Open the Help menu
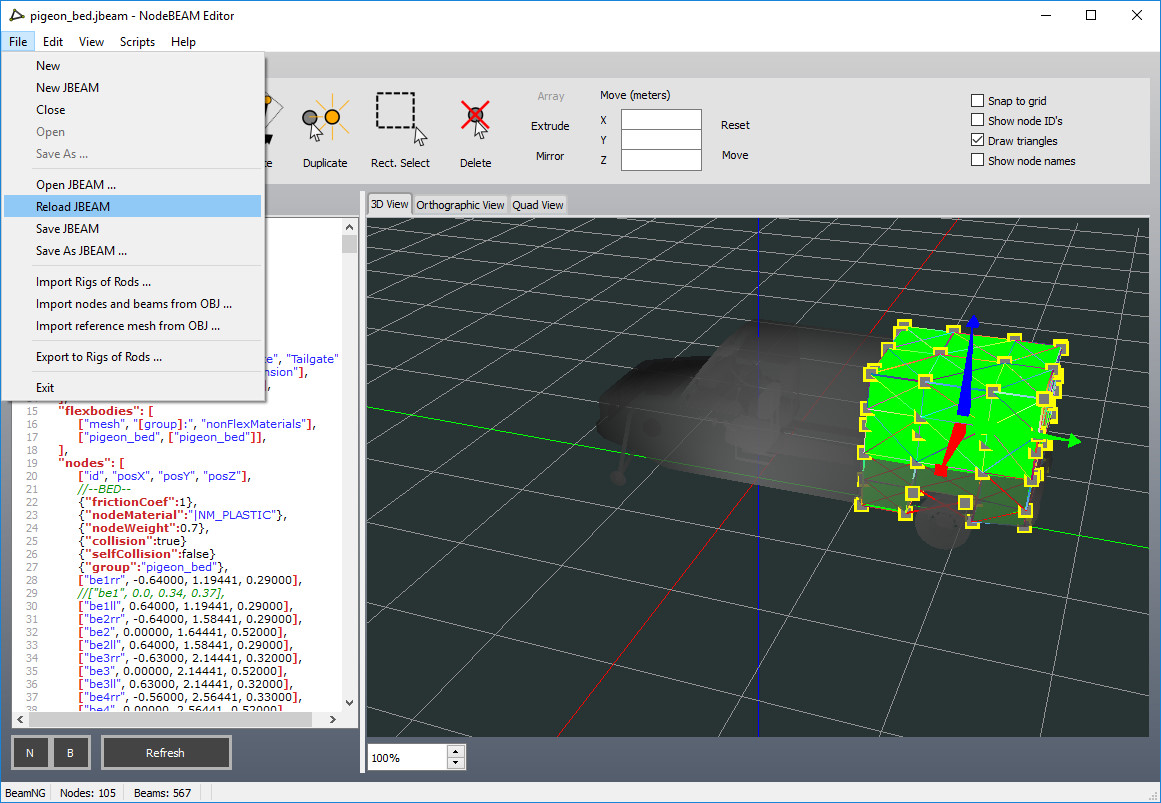1161x803 pixels. point(183,41)
